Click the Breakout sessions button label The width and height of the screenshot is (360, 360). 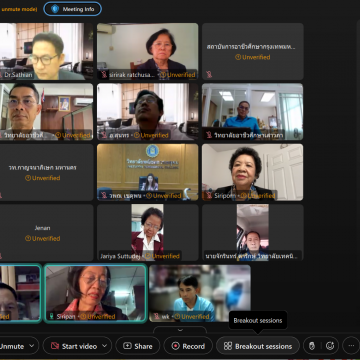[x=263, y=346]
